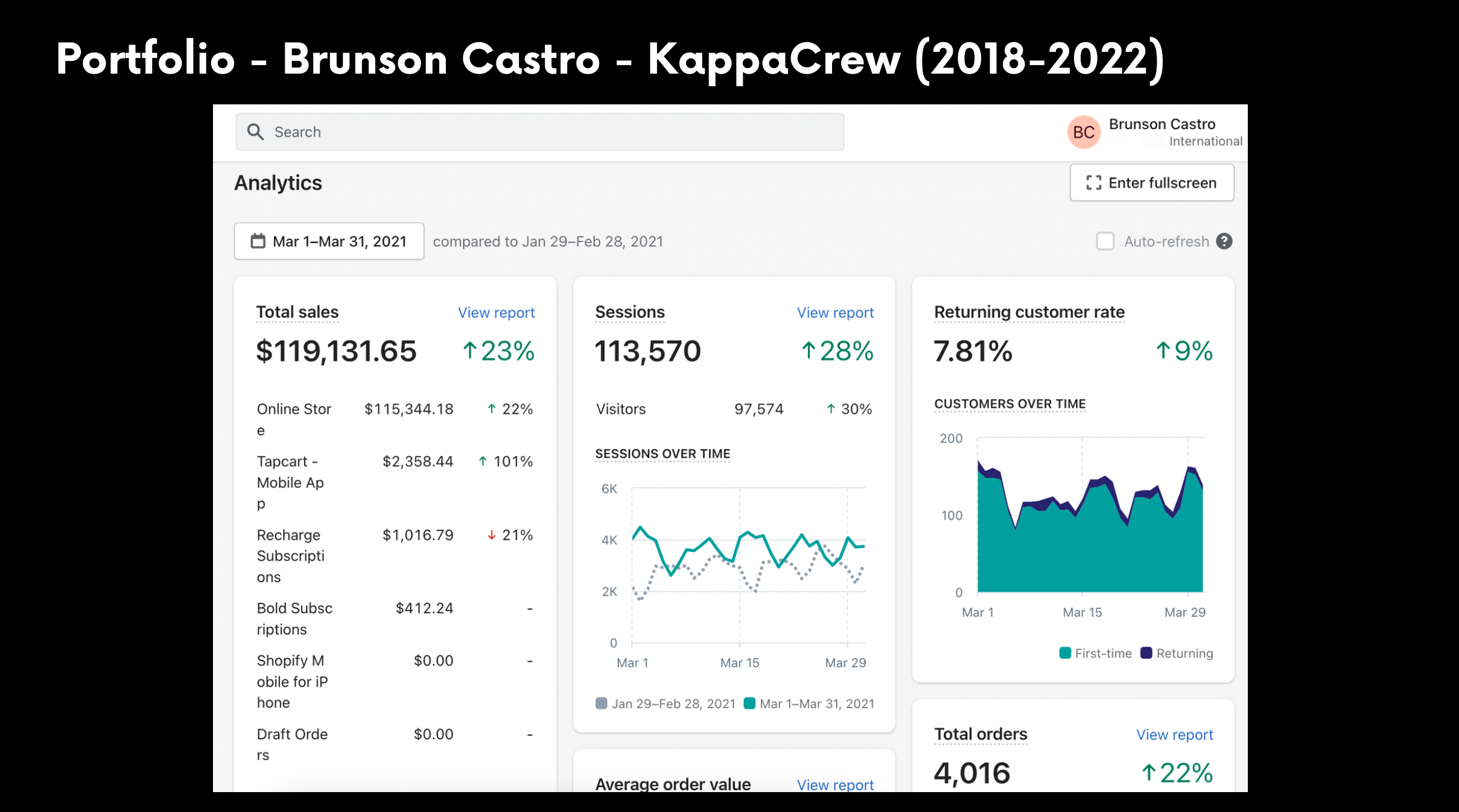The image size is (1459, 812).
Task: Click the Mar 1–Mar 31 legend teal square
Action: [x=749, y=703]
